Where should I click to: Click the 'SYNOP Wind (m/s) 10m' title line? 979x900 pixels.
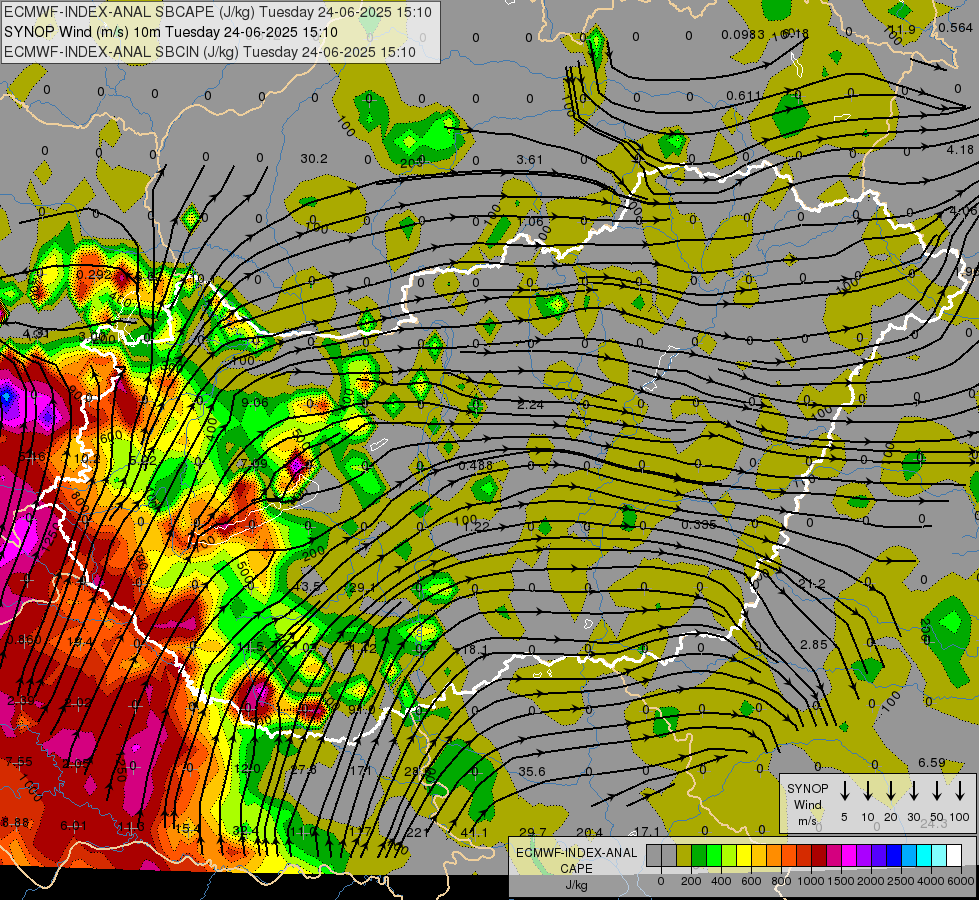click(x=171, y=32)
